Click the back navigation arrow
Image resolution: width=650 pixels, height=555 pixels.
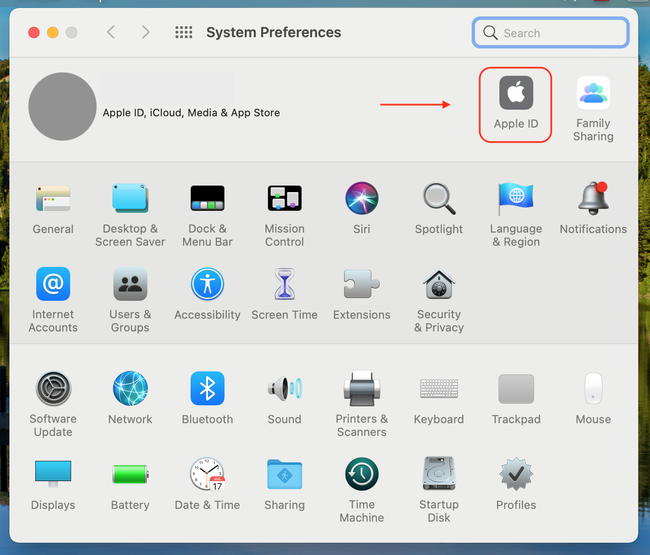coord(111,32)
